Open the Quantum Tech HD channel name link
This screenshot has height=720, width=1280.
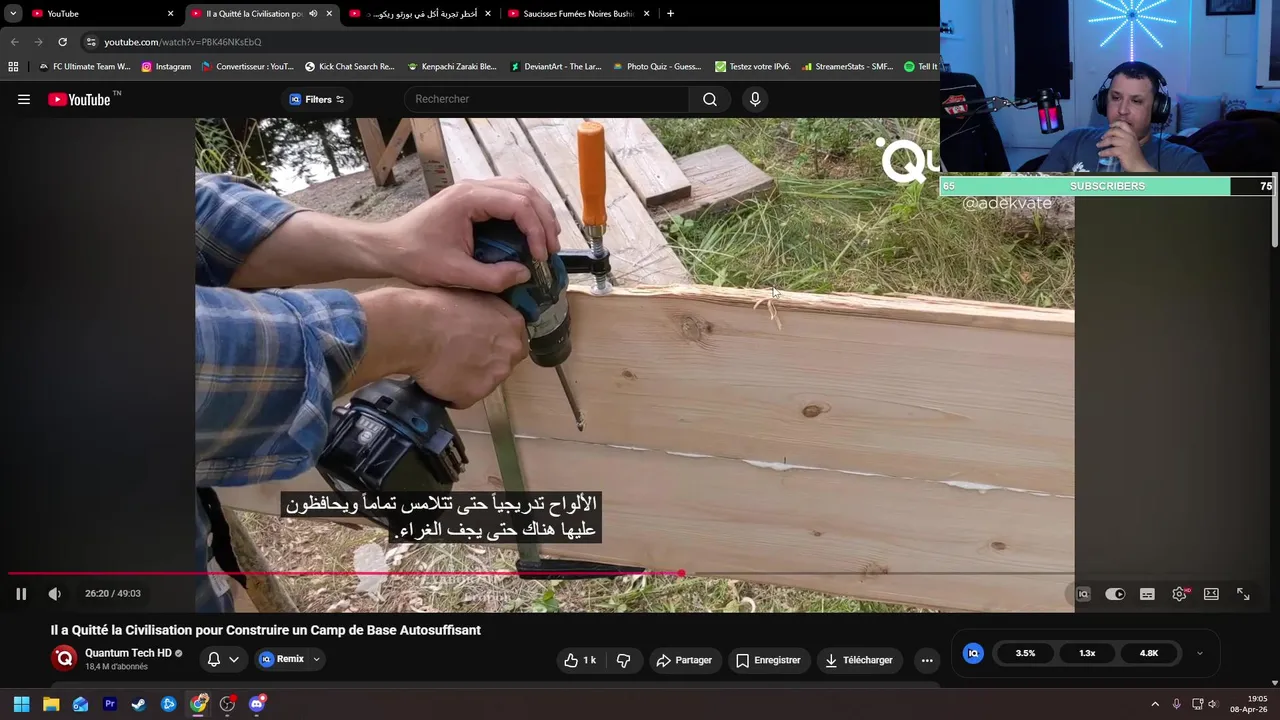(128, 653)
